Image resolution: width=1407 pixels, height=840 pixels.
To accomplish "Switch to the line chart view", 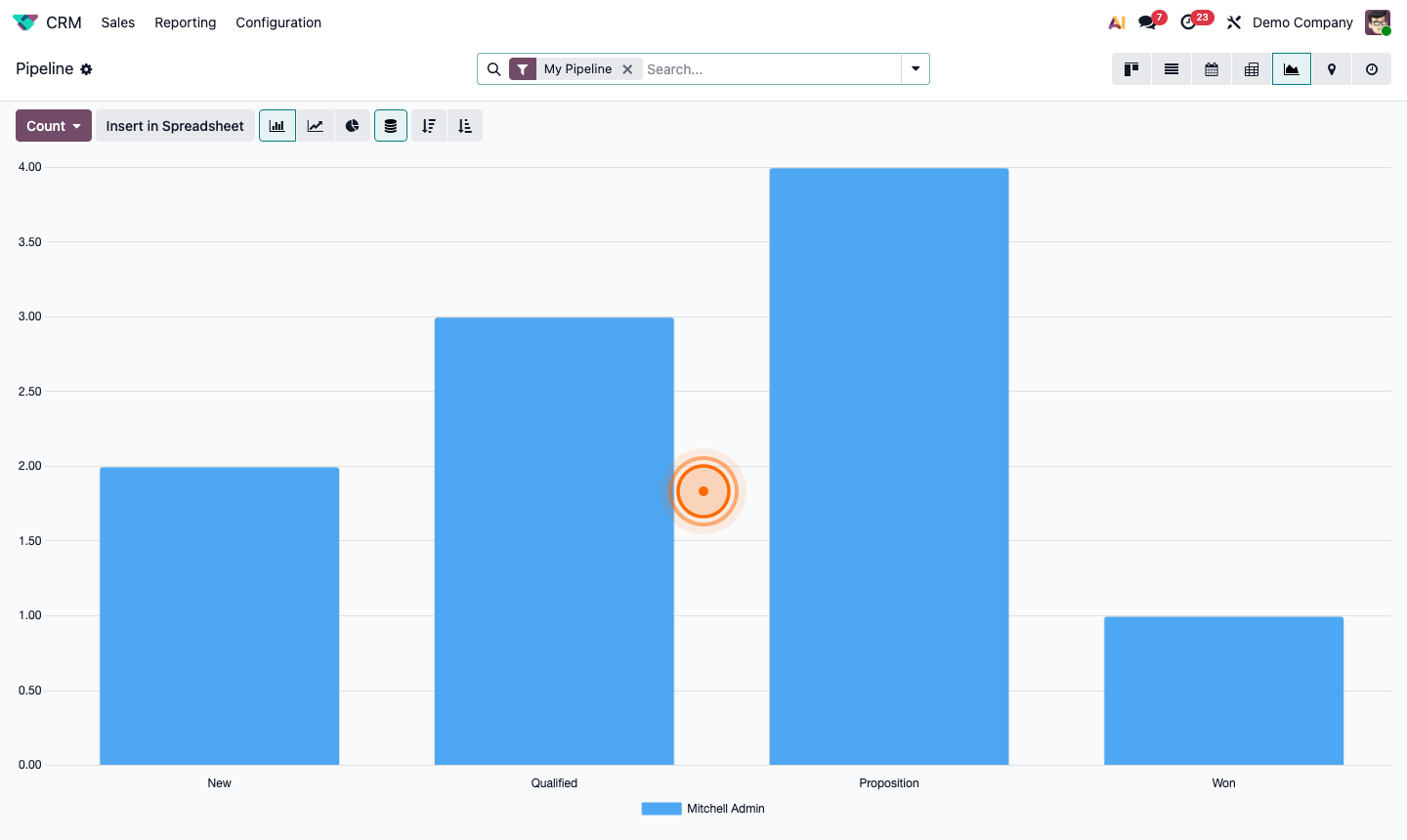I will coord(315,125).
